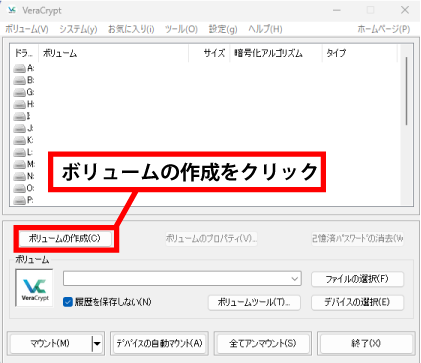This screenshot has width=421, height=363.
Task: Click VeraCrypt title bar app icon
Action: click(12, 10)
